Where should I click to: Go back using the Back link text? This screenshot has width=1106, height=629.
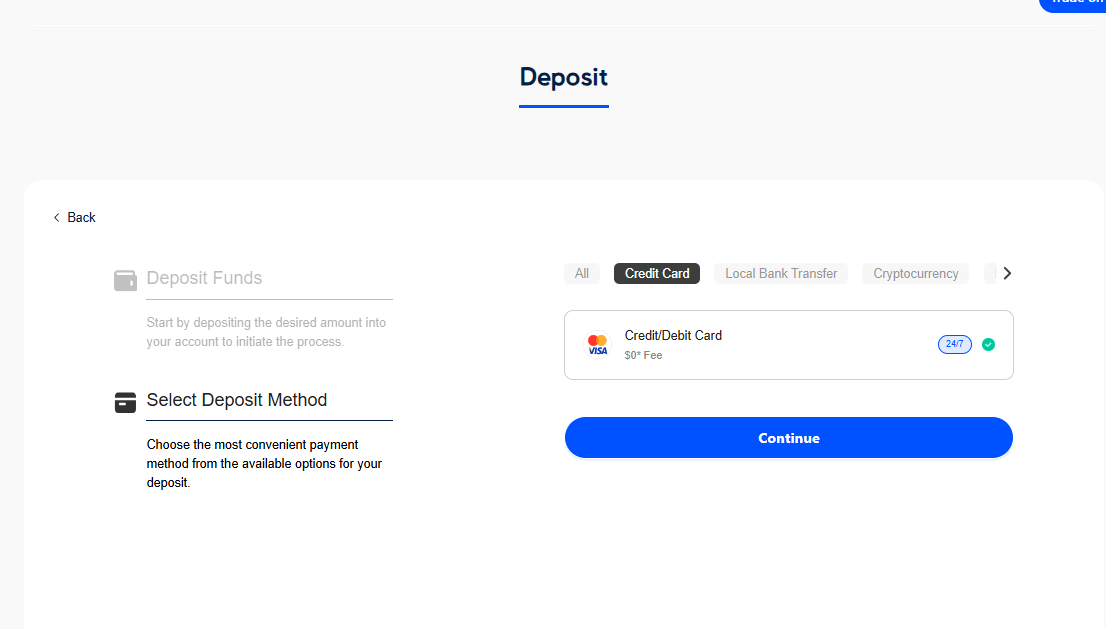81,218
